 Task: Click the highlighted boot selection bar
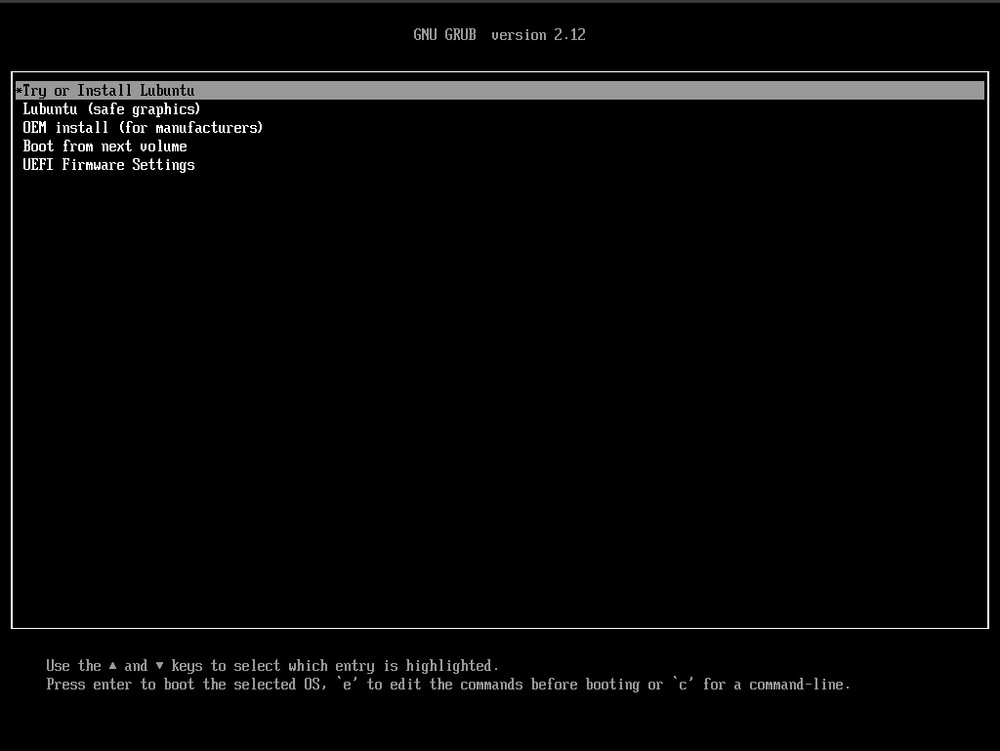(500, 89)
